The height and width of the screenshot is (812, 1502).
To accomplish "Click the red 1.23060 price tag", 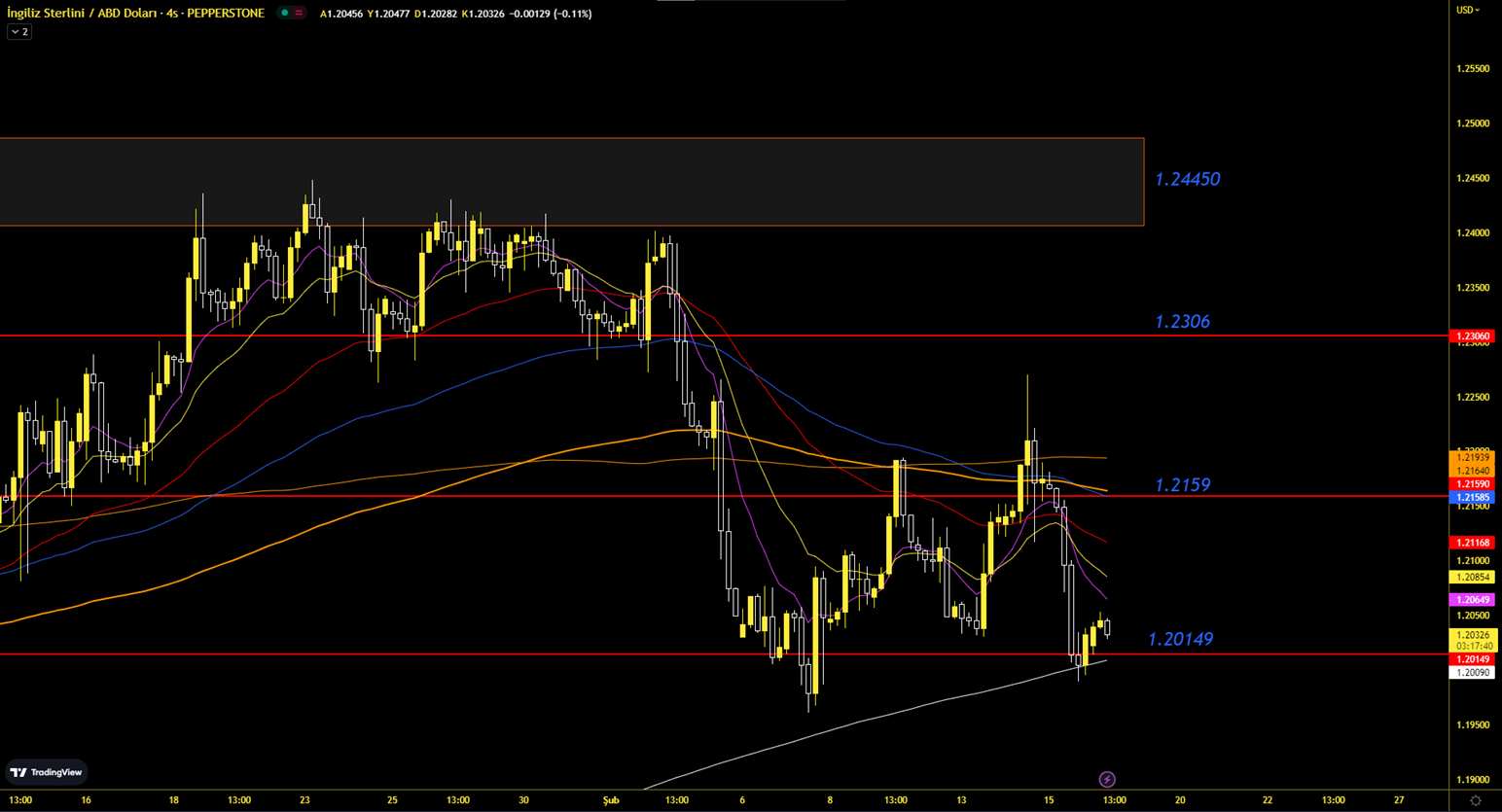I will pyautogui.click(x=1473, y=336).
